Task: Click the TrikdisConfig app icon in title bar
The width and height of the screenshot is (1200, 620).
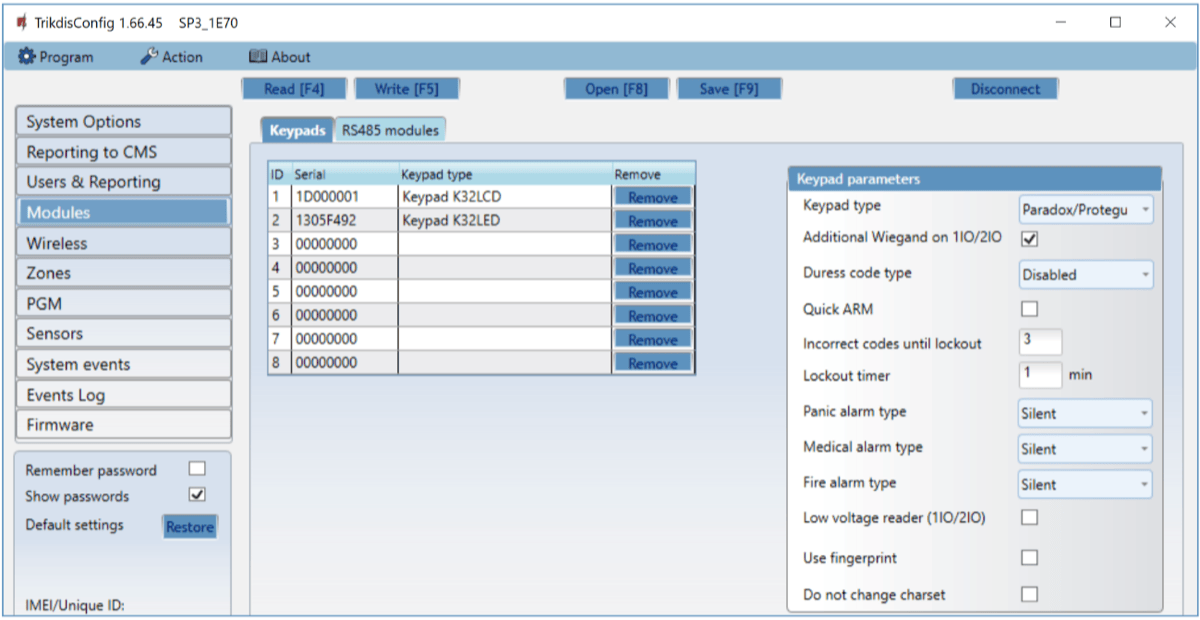Action: pos(21,22)
